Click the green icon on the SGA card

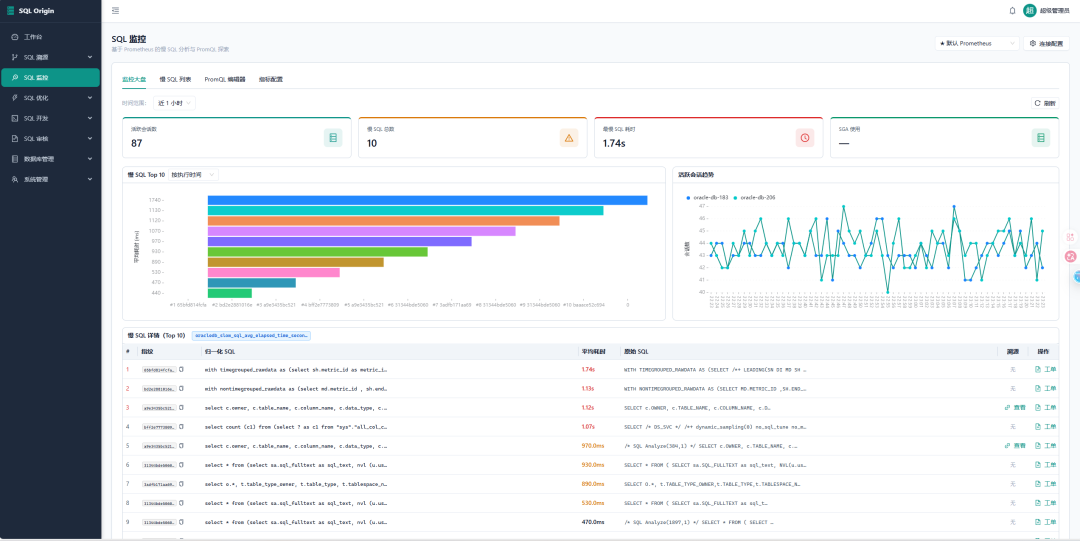click(x=1041, y=138)
